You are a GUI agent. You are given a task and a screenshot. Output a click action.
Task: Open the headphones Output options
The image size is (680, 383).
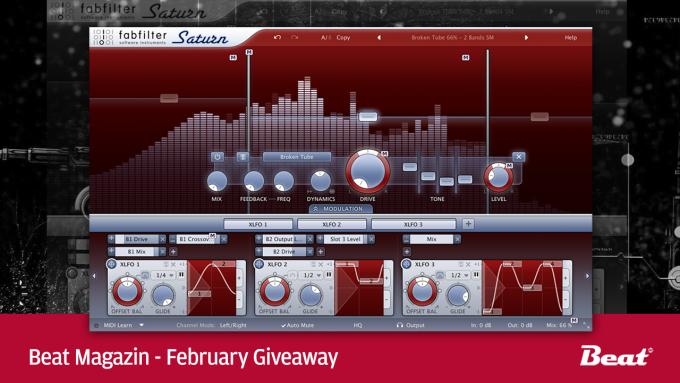click(410, 325)
